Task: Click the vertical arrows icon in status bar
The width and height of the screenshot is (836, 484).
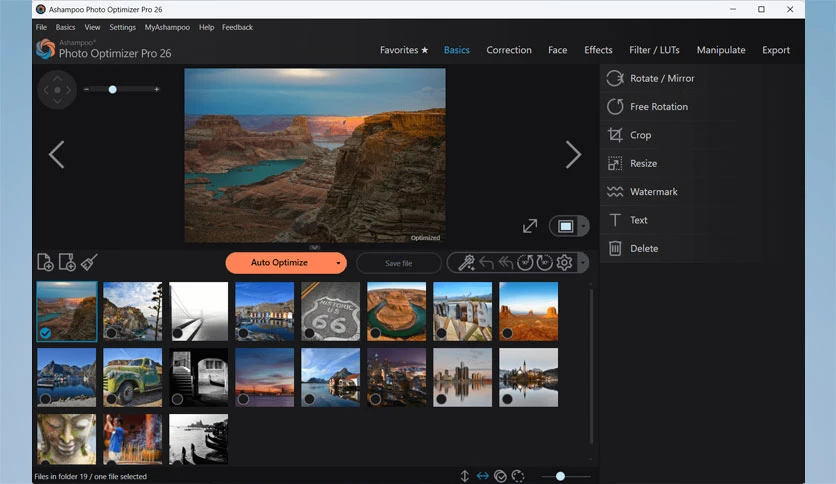Action: tap(464, 476)
